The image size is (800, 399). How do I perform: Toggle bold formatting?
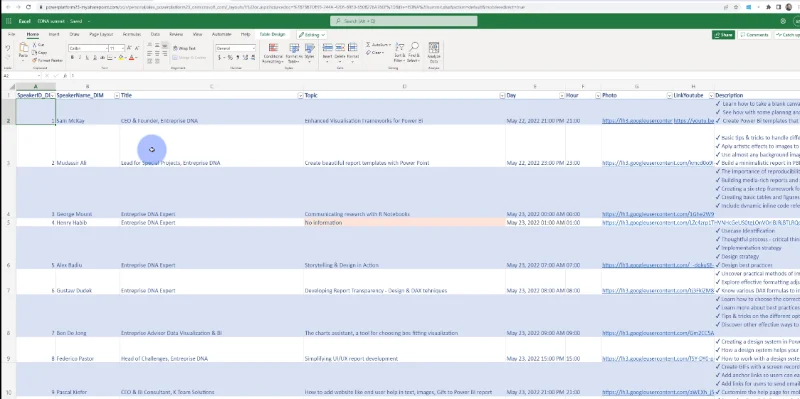pos(72,58)
